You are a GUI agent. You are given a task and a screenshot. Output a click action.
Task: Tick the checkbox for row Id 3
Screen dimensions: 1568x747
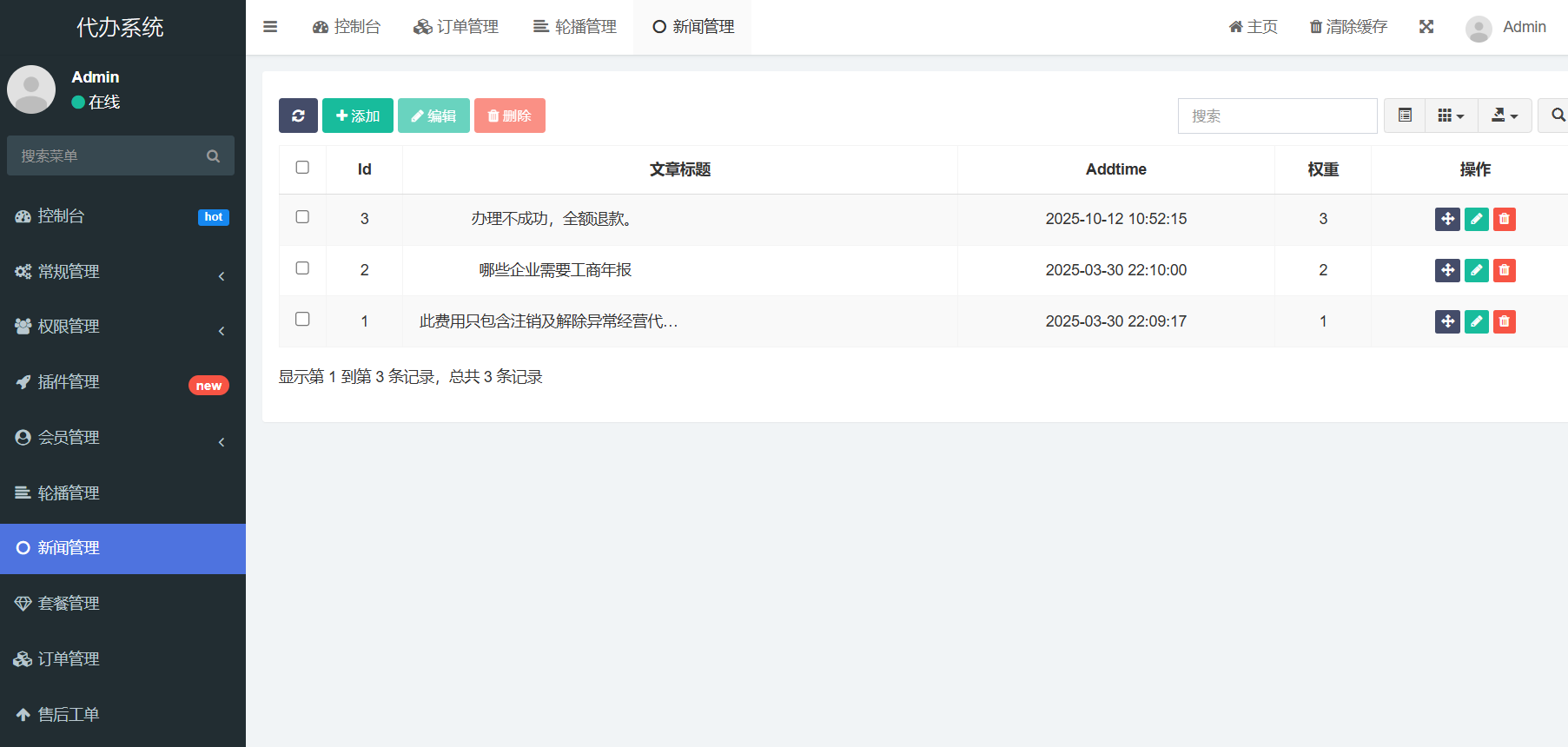[x=302, y=217]
